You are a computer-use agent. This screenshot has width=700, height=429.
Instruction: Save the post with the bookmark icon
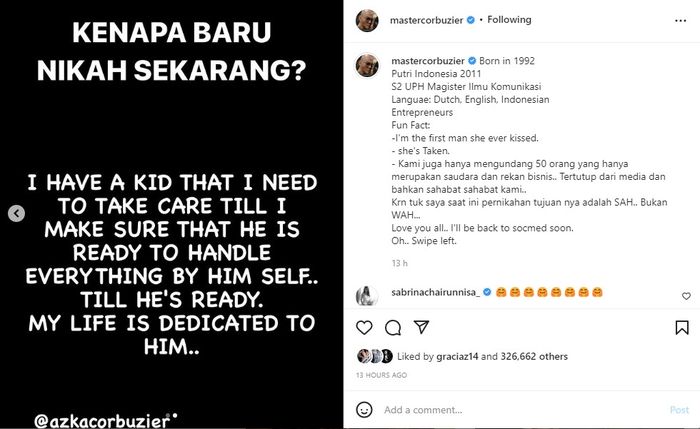[682, 328]
